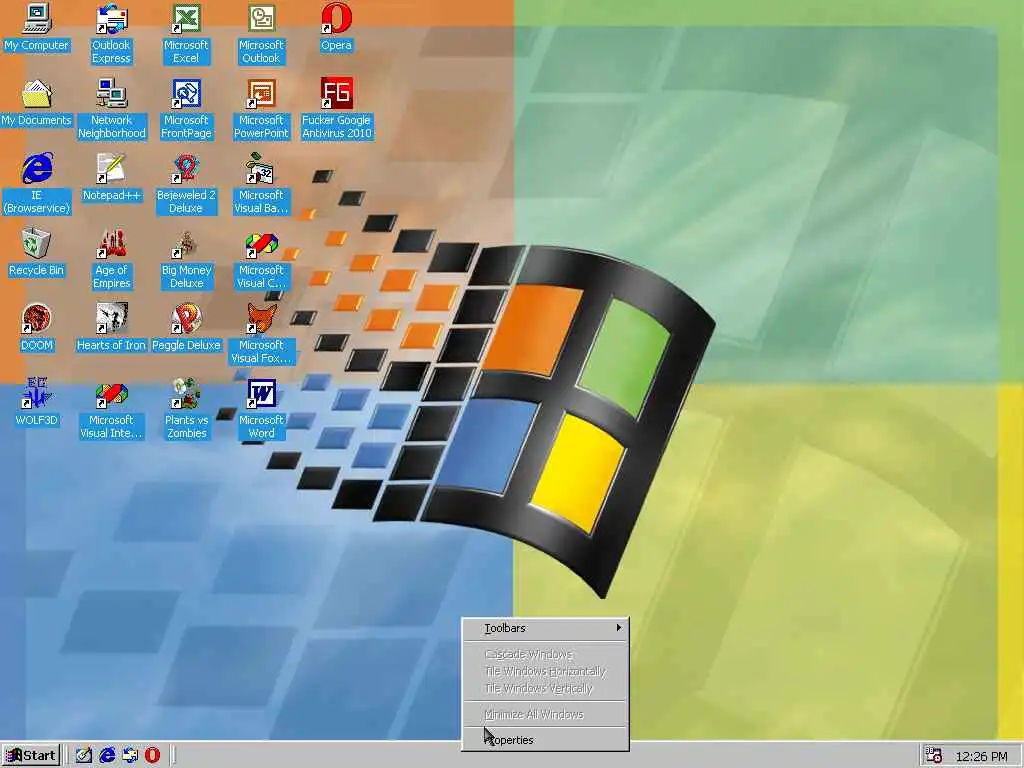Click the greyed Cascade Windows menu entry
Image resolution: width=1024 pixels, height=768 pixels.
545,654
